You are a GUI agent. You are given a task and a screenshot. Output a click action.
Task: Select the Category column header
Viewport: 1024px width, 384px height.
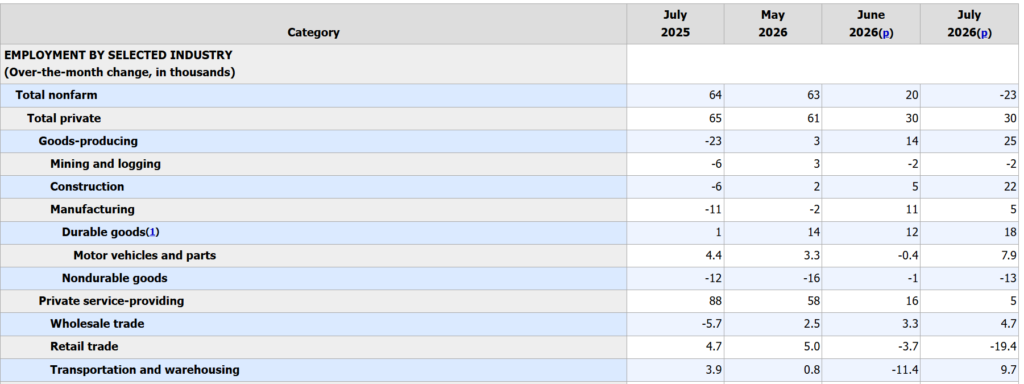click(x=313, y=32)
